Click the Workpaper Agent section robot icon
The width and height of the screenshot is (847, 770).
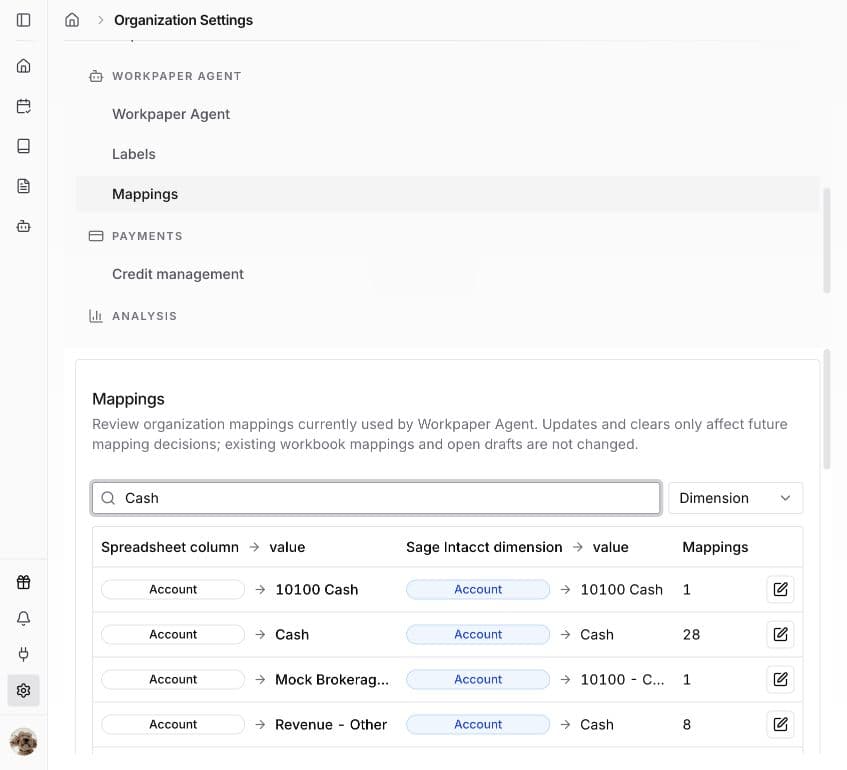(96, 76)
